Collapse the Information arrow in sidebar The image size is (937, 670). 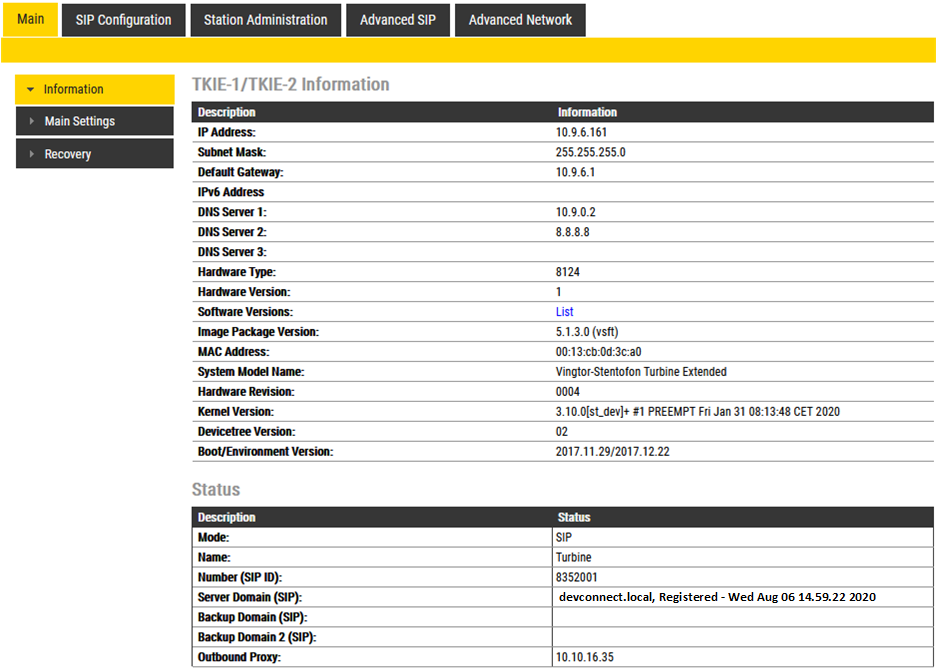tap(30, 90)
